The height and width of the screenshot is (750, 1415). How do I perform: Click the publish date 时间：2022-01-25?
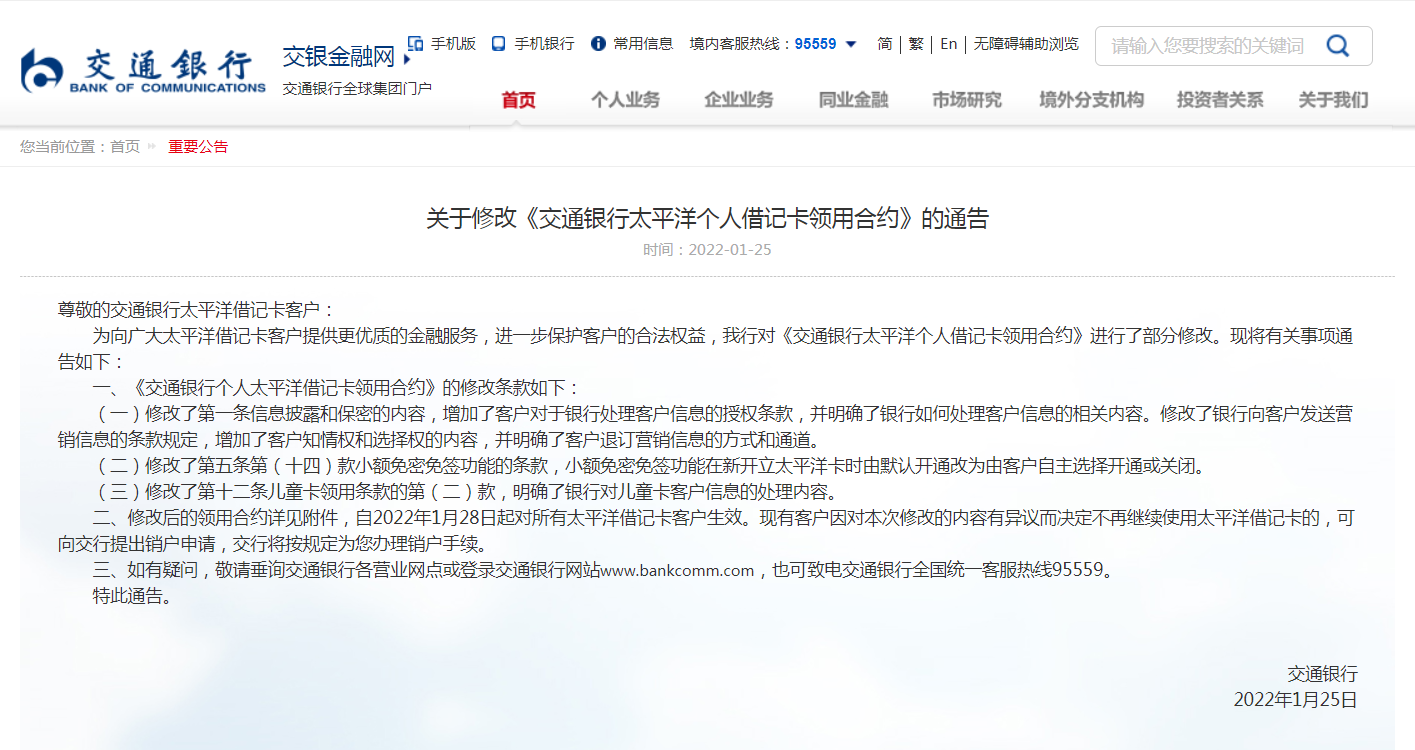(707, 250)
